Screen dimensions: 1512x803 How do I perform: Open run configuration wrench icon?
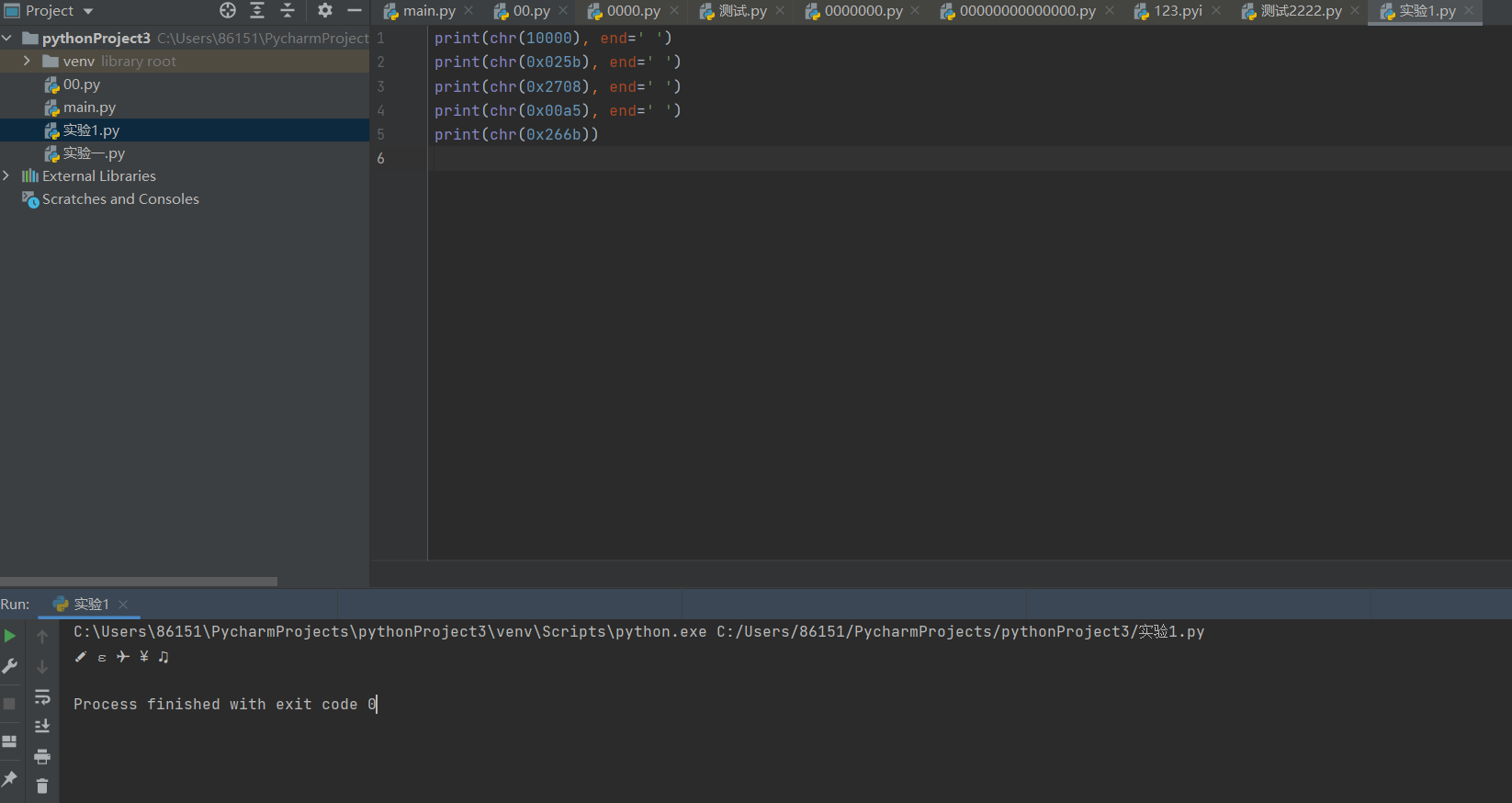point(10,666)
